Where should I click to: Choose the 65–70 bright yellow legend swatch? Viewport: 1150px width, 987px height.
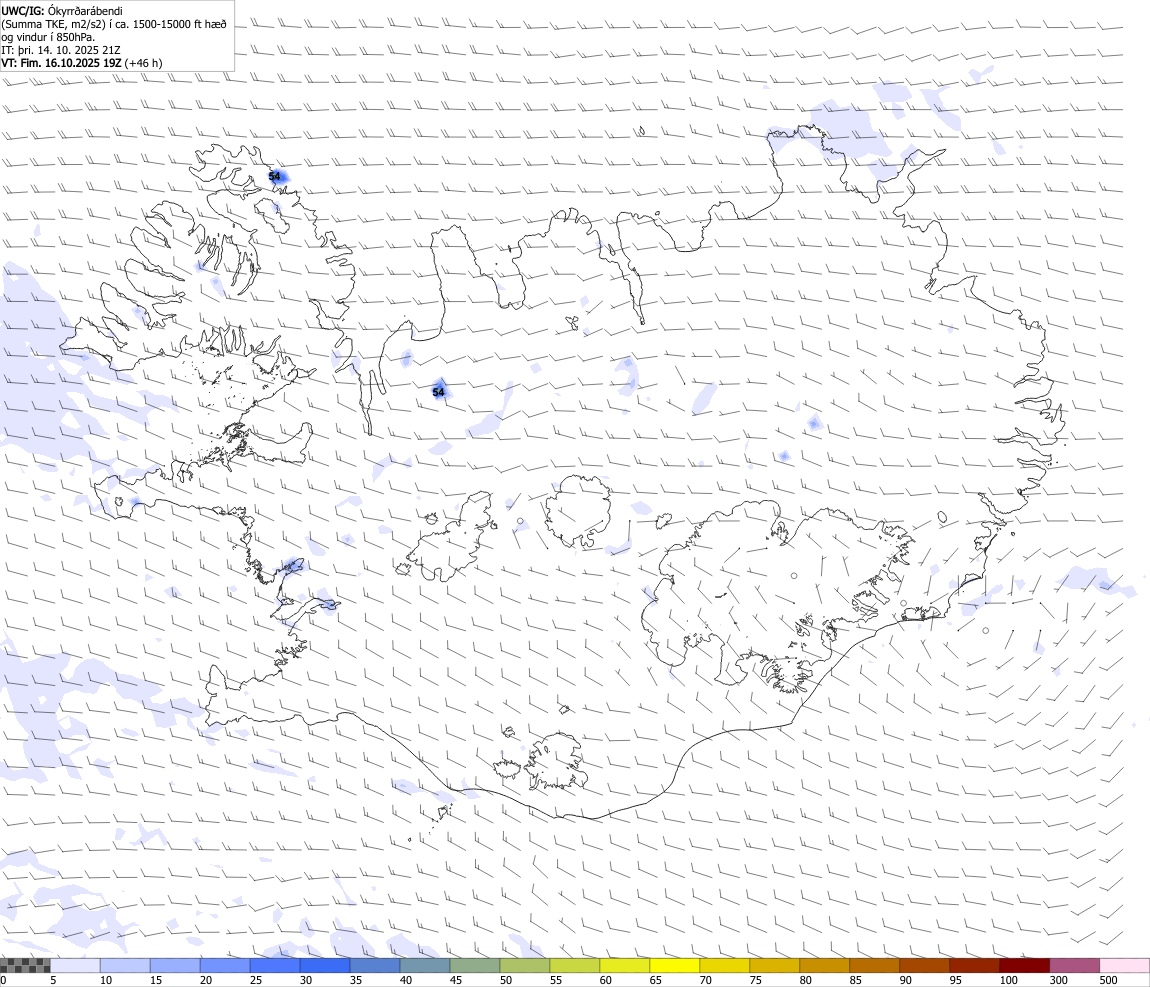tap(675, 965)
